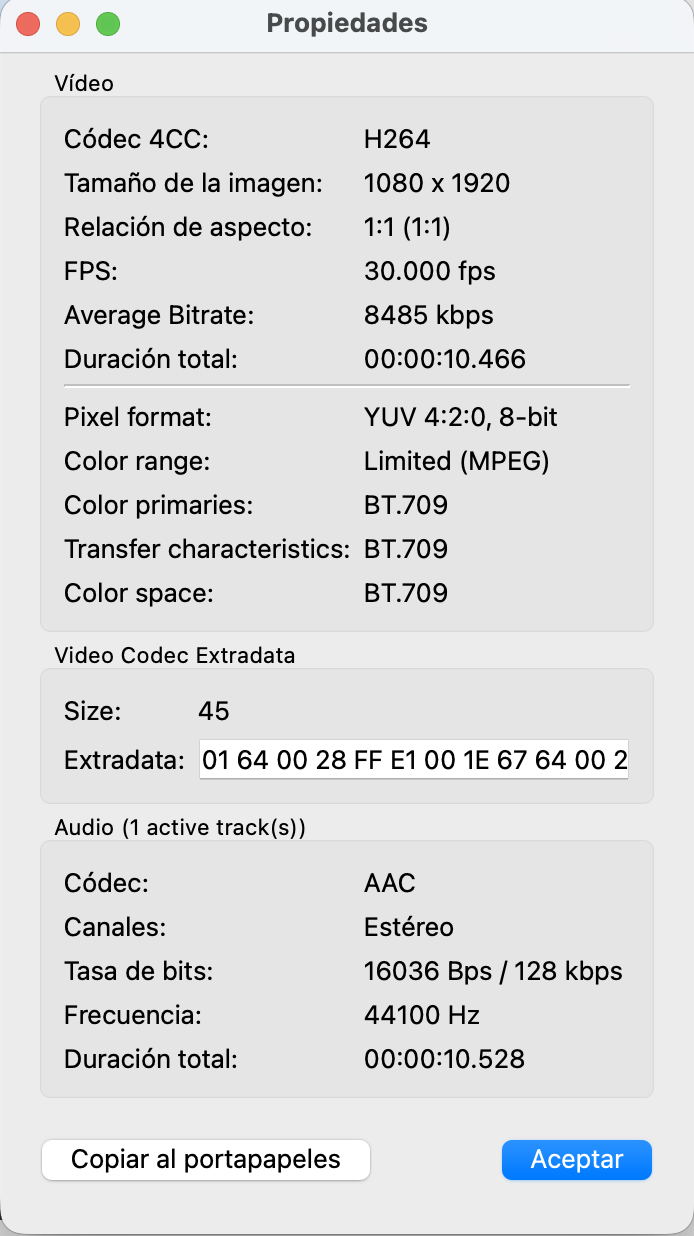Click the video duration 00:00:10.466
The width and height of the screenshot is (694, 1236).
[x=445, y=359]
